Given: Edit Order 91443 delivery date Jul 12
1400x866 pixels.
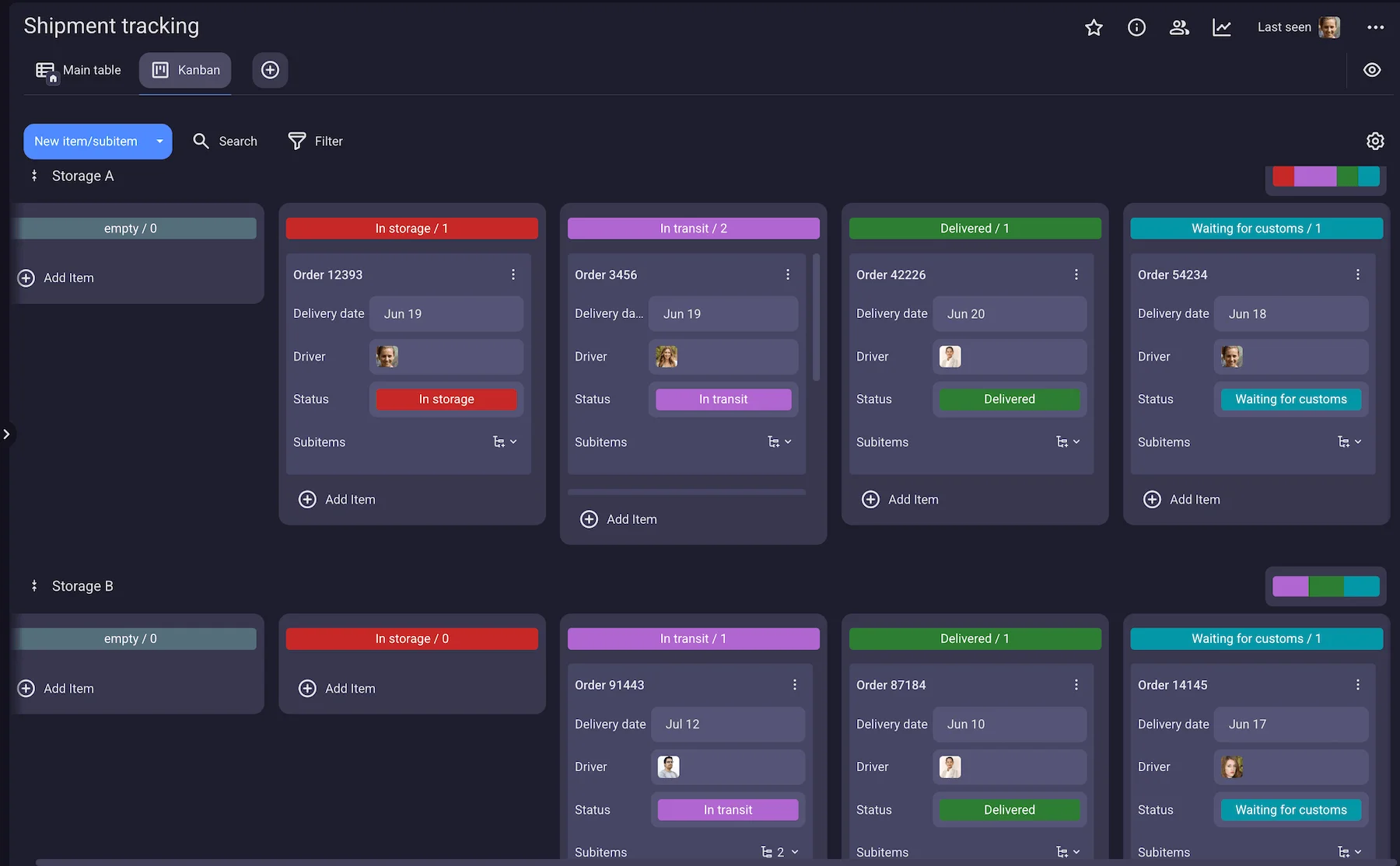Looking at the screenshot, I should point(728,725).
